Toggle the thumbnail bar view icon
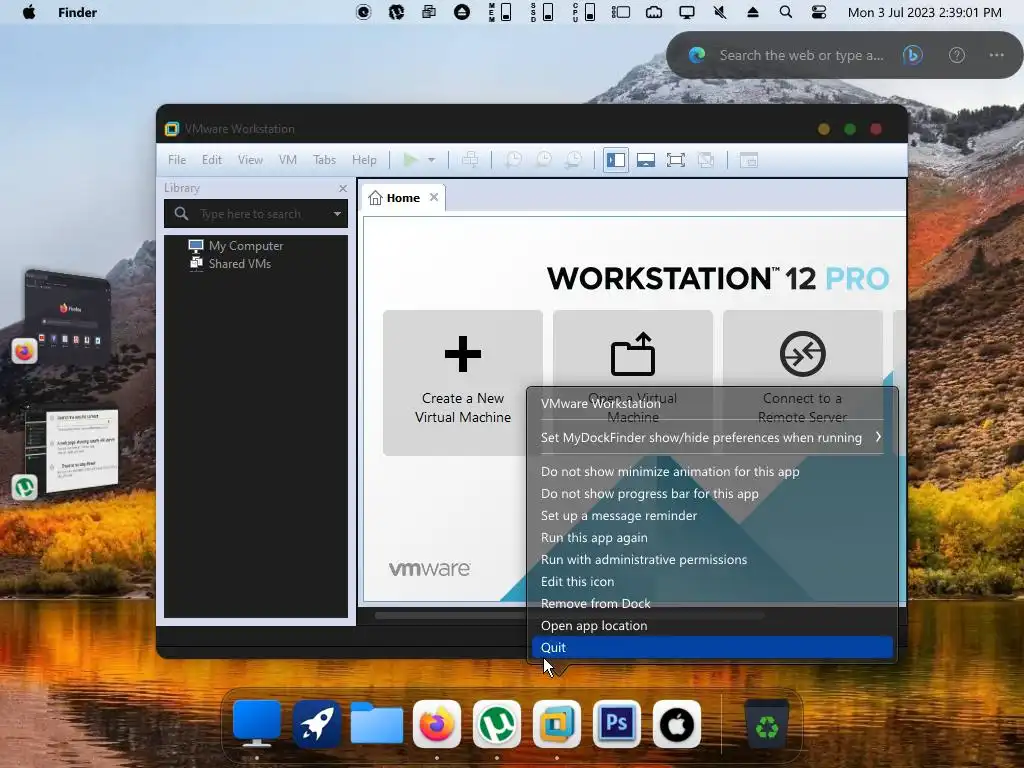This screenshot has width=1024, height=768. pyautogui.click(x=646, y=160)
